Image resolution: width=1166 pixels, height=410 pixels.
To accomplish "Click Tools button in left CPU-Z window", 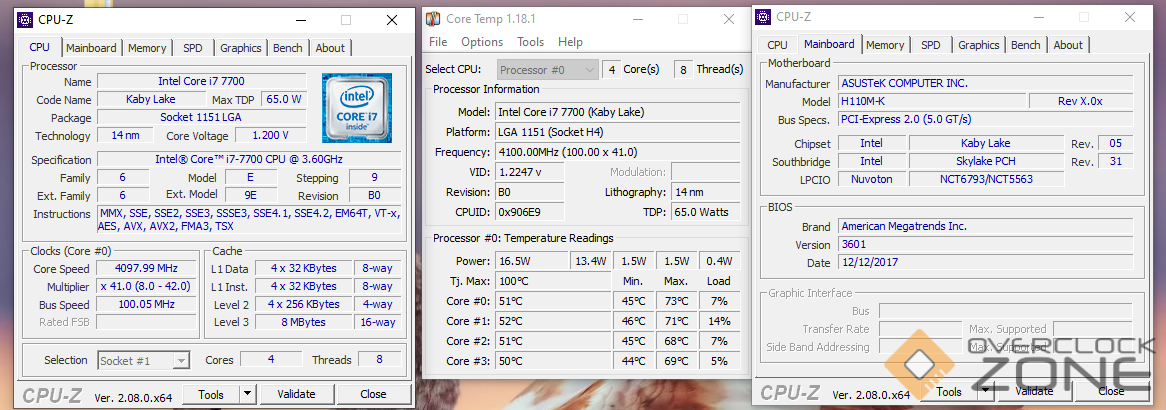I will coord(211,394).
